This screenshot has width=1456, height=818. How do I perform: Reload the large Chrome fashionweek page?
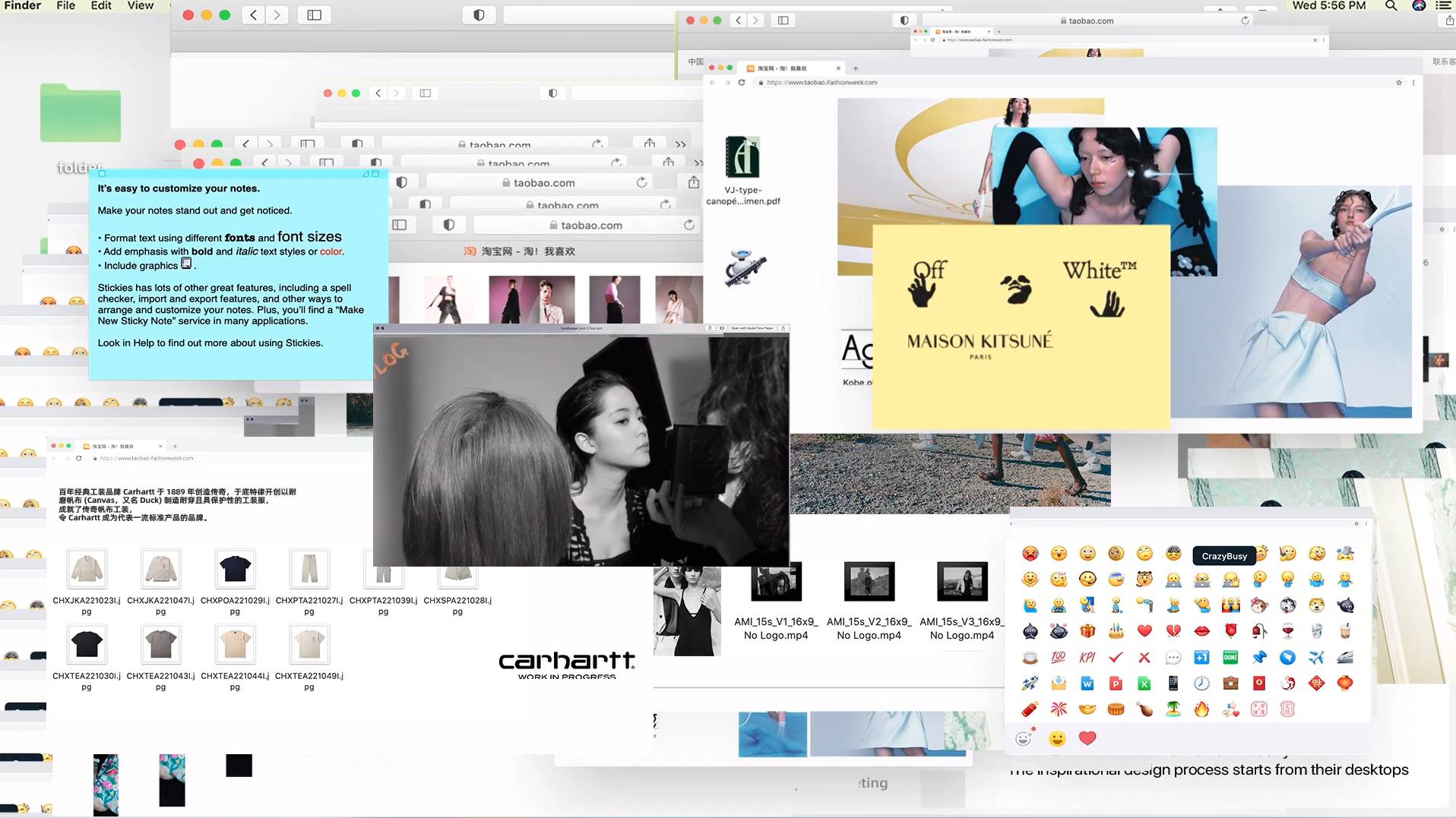click(742, 82)
